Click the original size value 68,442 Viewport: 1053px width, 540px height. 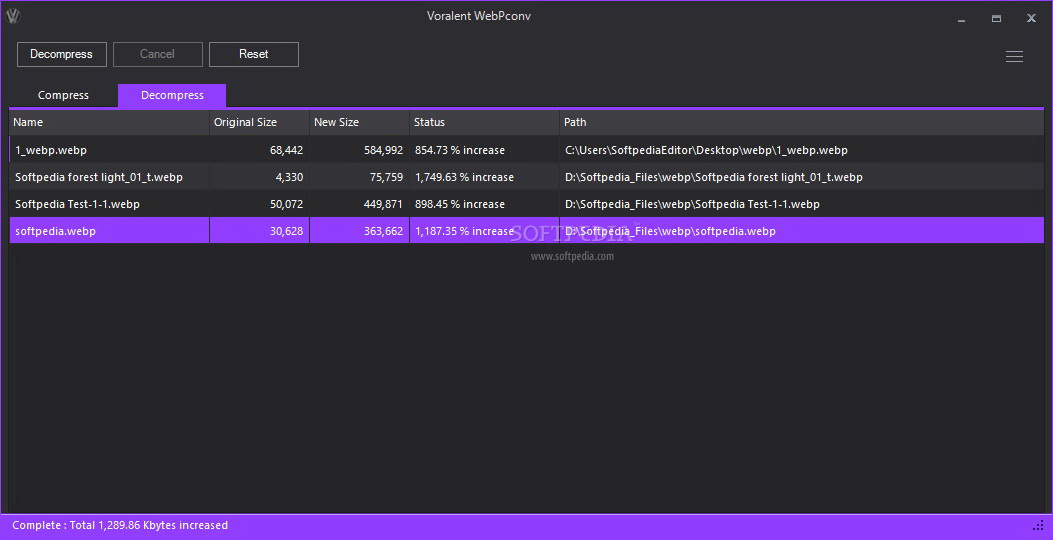(286, 150)
